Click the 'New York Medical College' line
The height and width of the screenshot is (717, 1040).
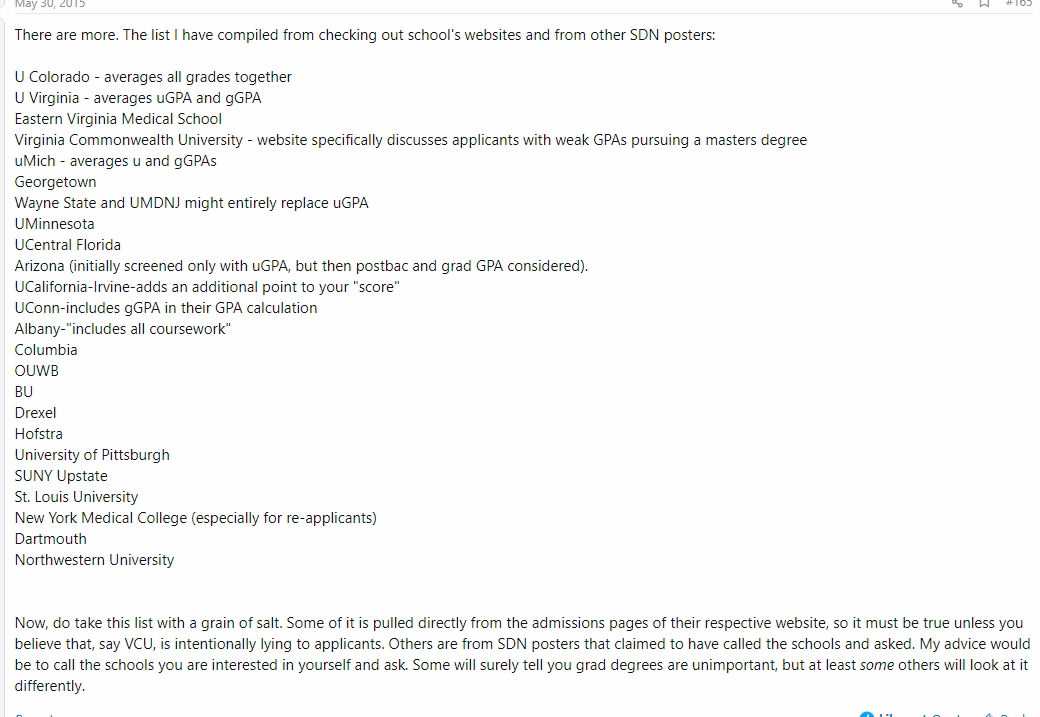point(196,518)
